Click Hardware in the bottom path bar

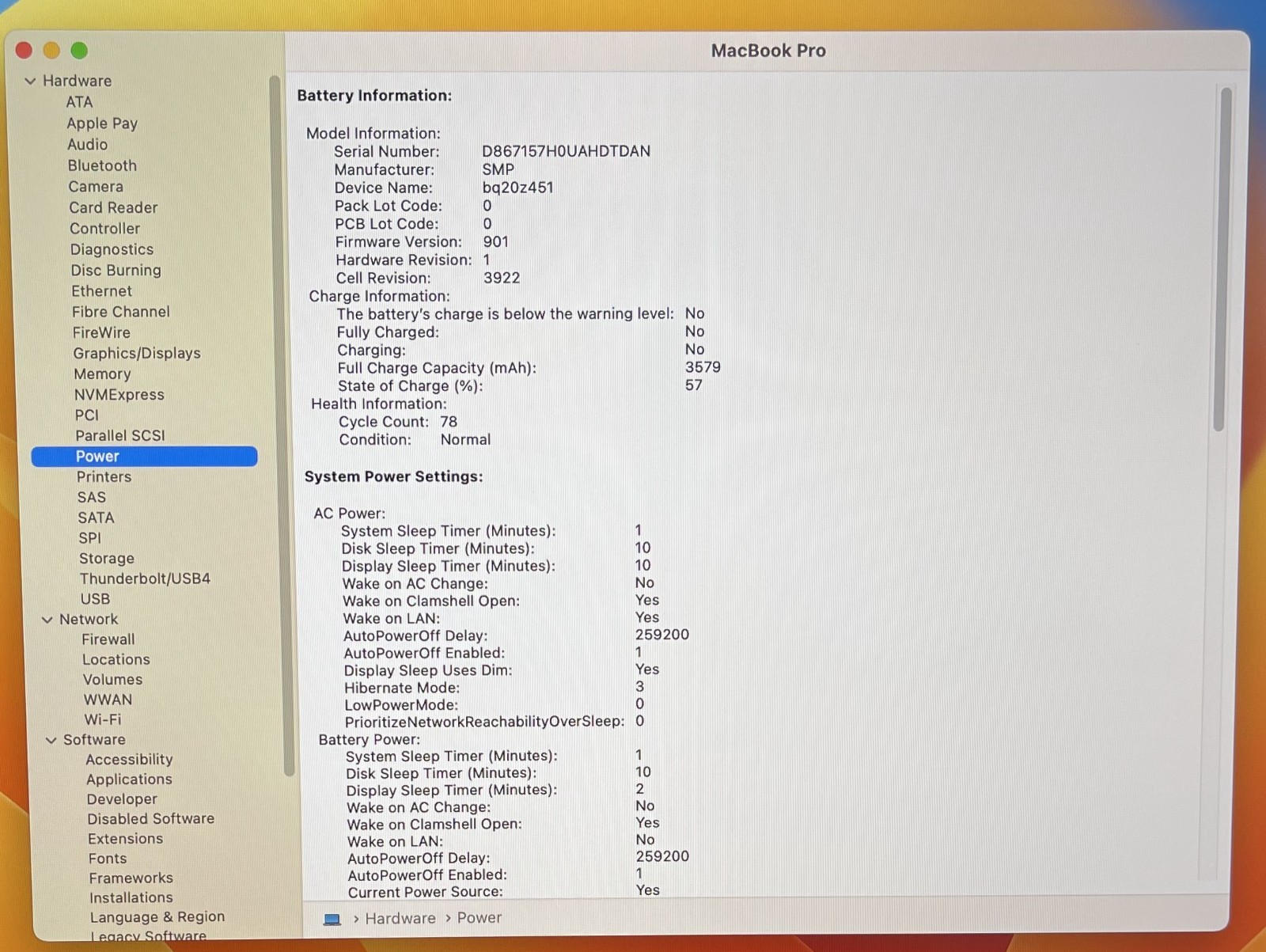(400, 918)
